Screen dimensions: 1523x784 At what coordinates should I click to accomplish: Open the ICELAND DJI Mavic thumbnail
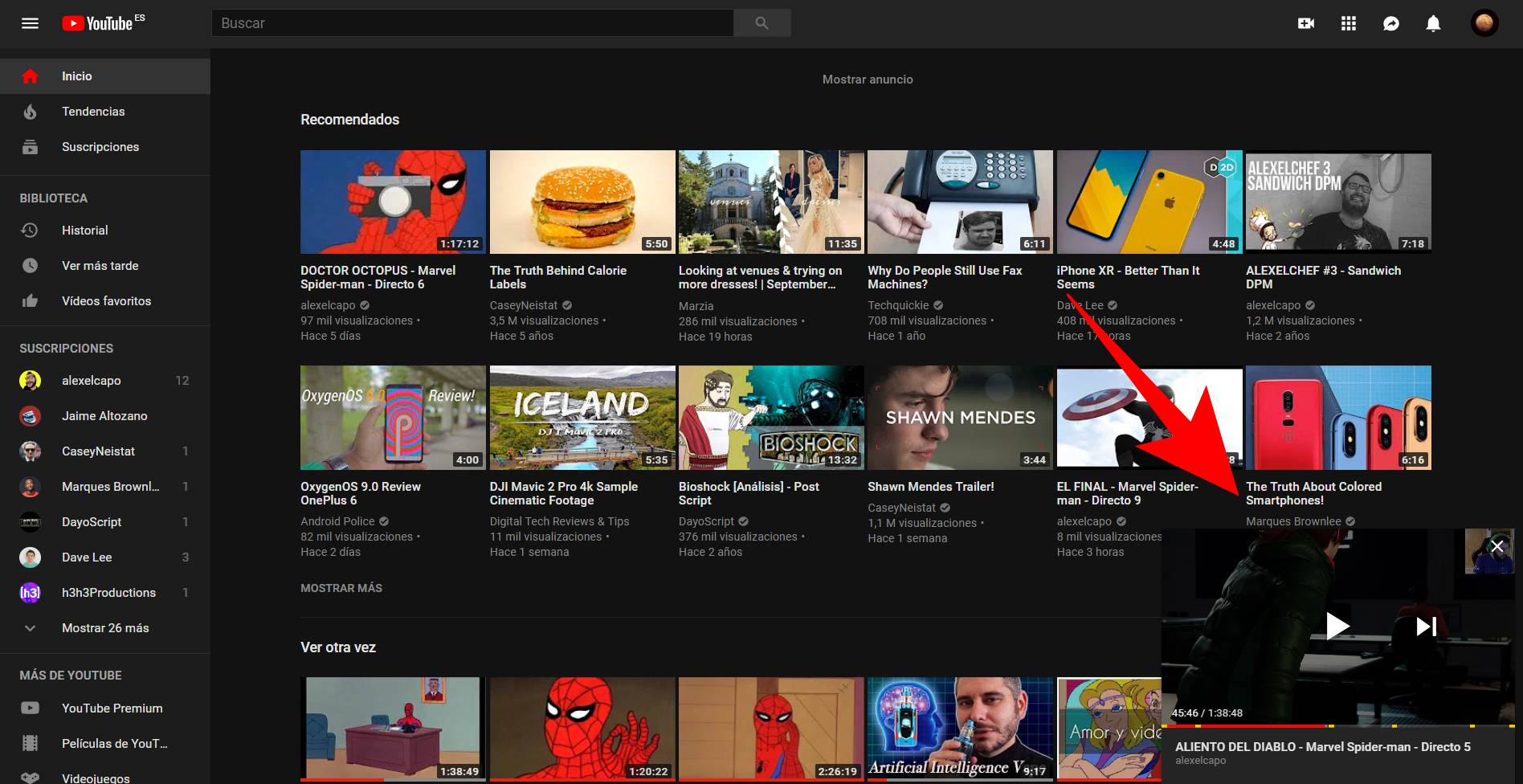pos(582,418)
